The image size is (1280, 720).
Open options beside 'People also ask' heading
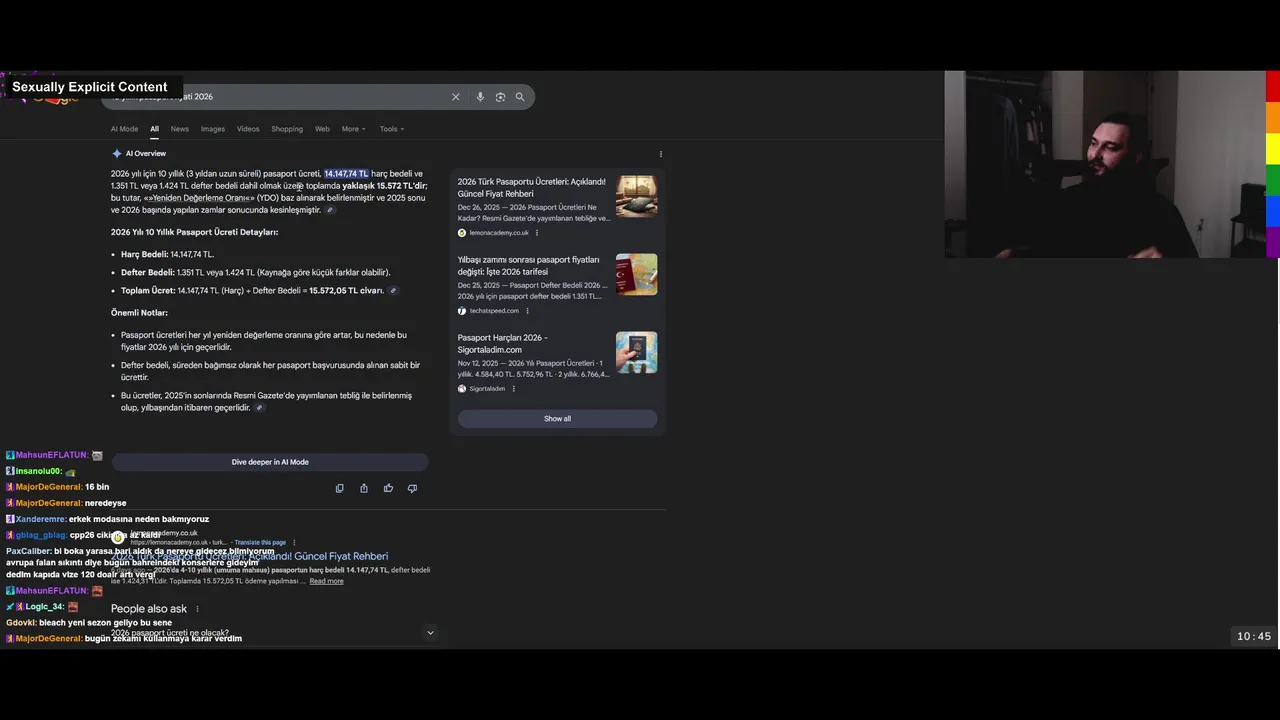pyautogui.click(x=197, y=609)
